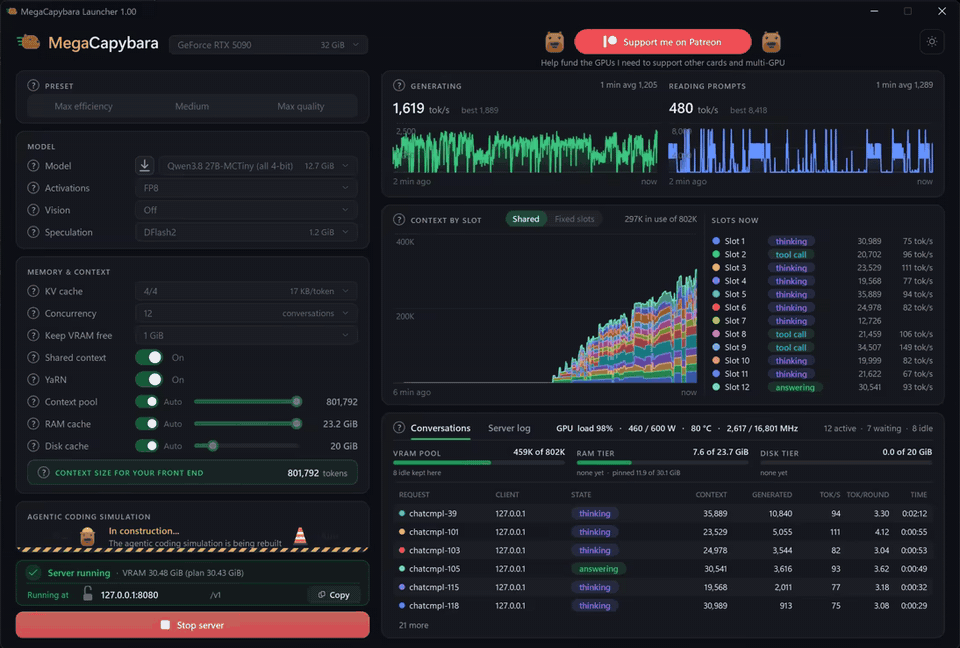Click the Conversations panel help icon
Screen dimensions: 960x648
[399, 428]
